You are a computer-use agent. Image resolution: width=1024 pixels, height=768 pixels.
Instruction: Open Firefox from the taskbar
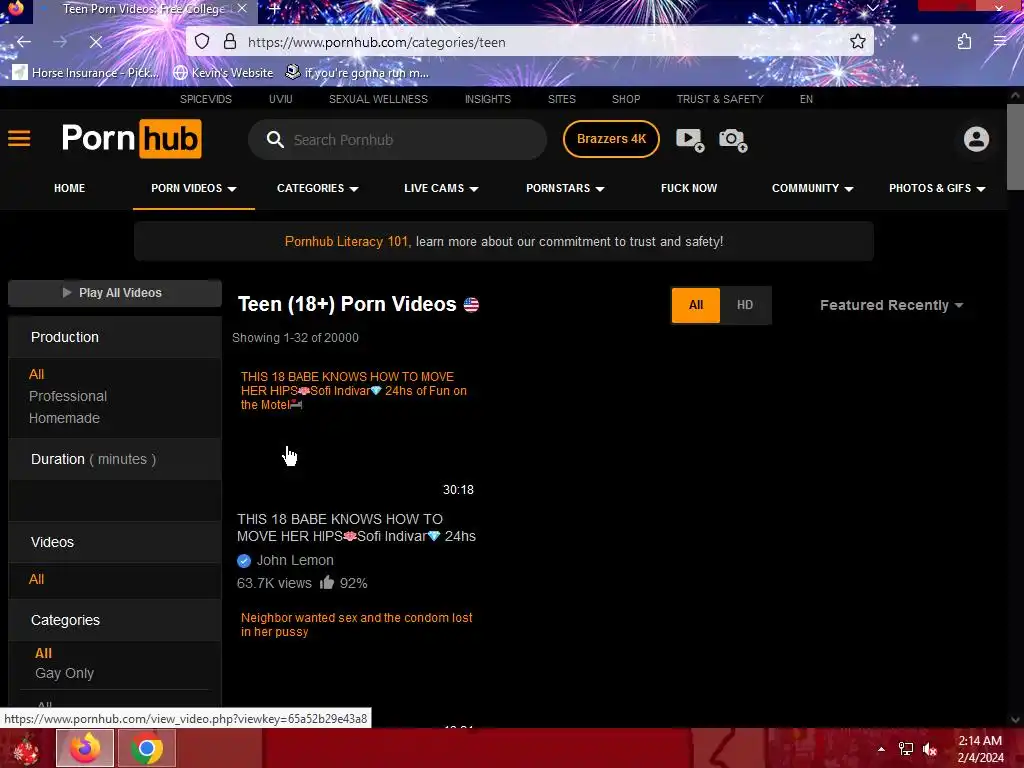(x=86, y=748)
